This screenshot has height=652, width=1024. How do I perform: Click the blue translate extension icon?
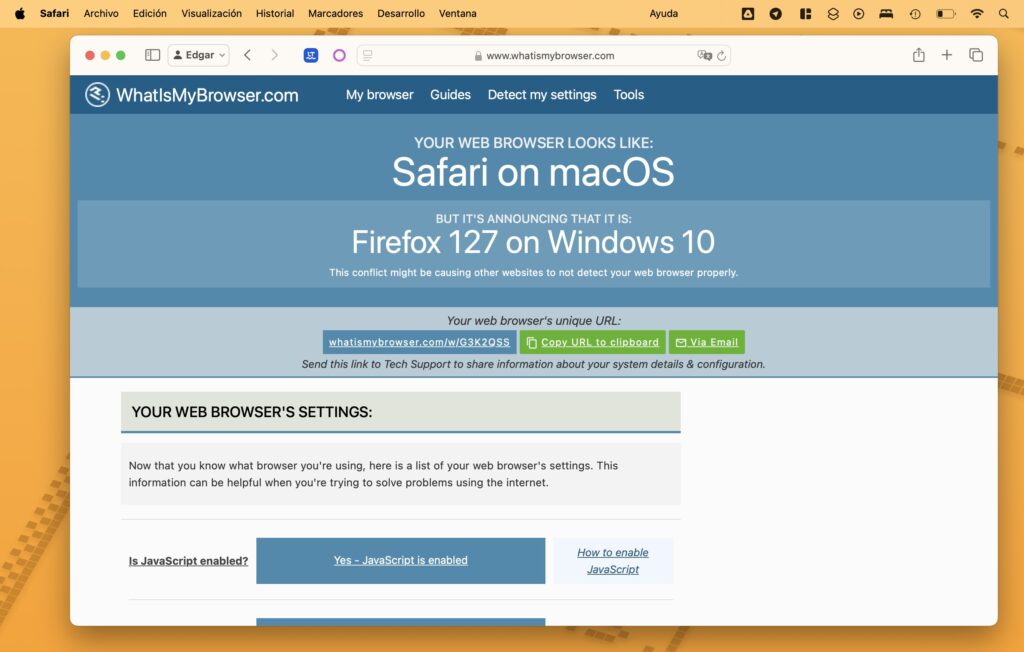311,56
